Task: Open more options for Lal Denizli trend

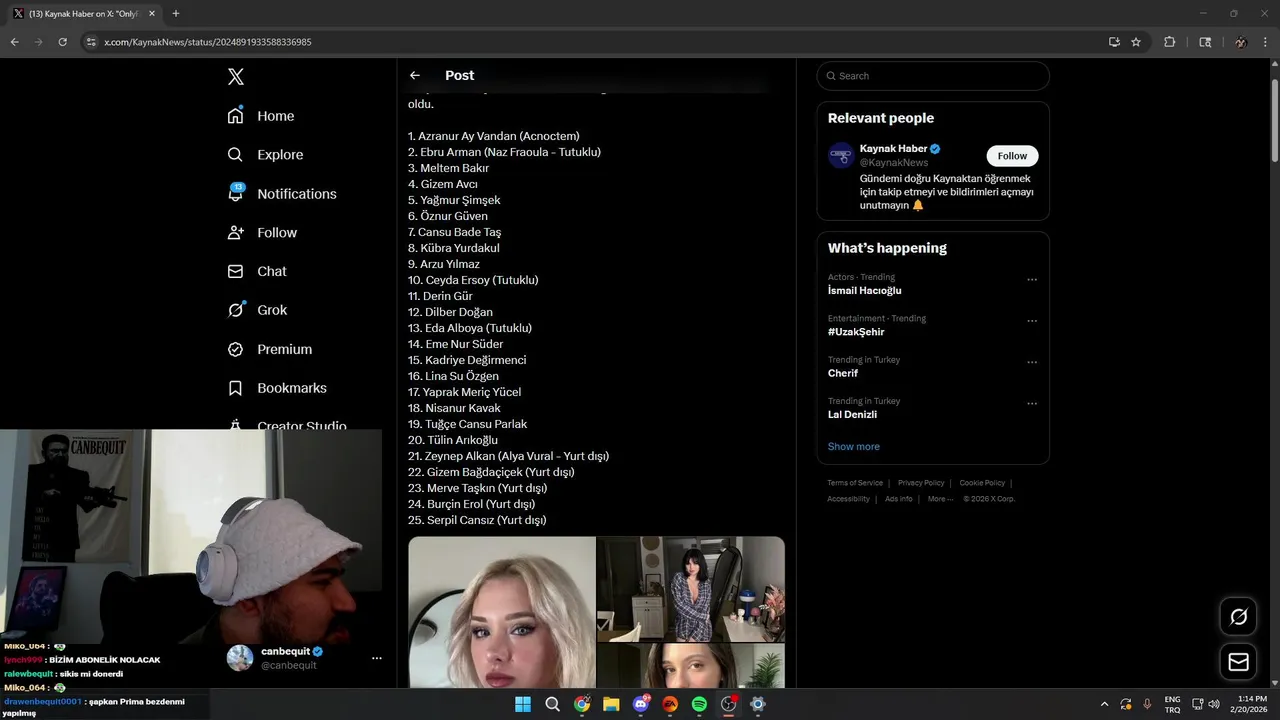Action: pyautogui.click(x=1032, y=404)
